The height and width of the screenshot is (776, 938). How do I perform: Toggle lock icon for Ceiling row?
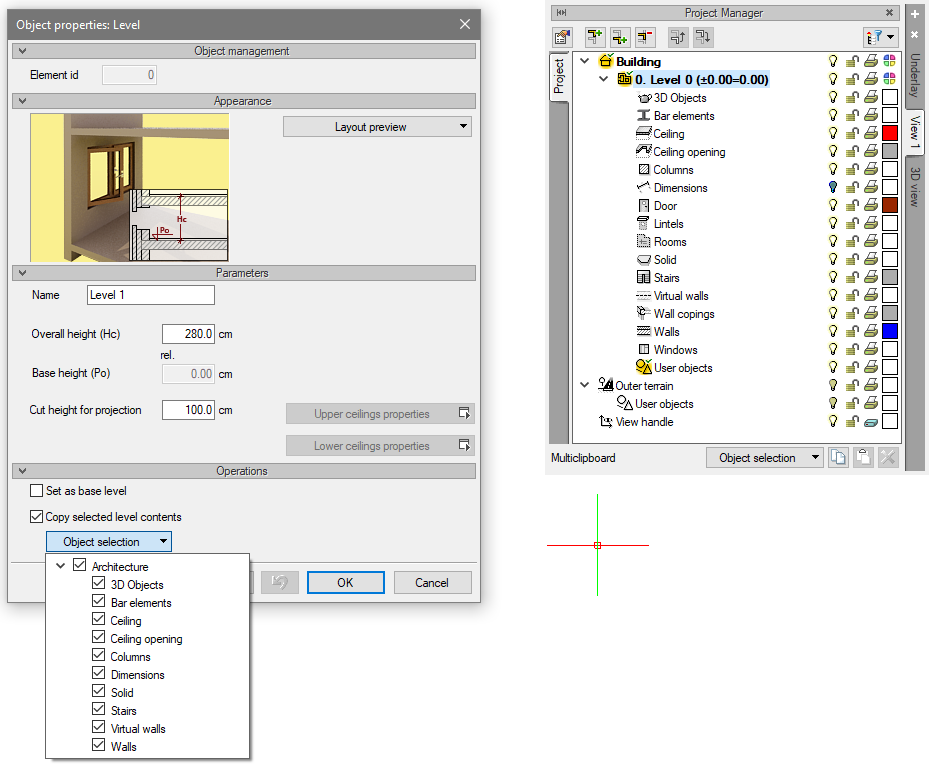(x=852, y=133)
